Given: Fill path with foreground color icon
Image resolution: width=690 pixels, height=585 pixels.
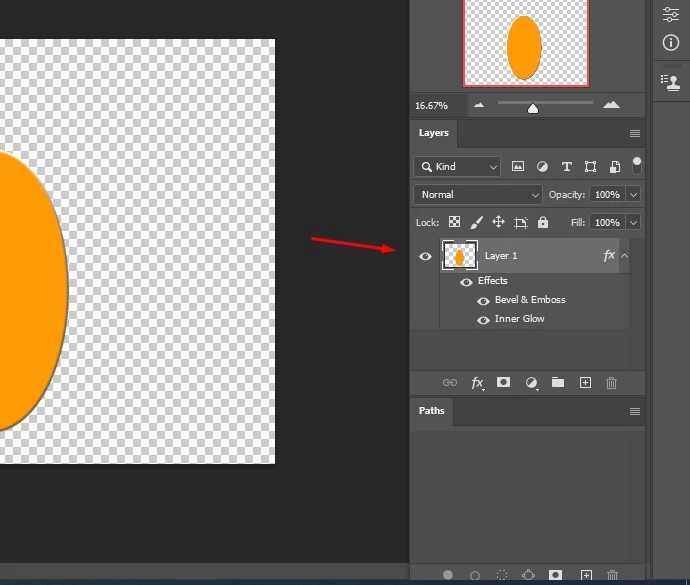Looking at the screenshot, I should tap(448, 574).
